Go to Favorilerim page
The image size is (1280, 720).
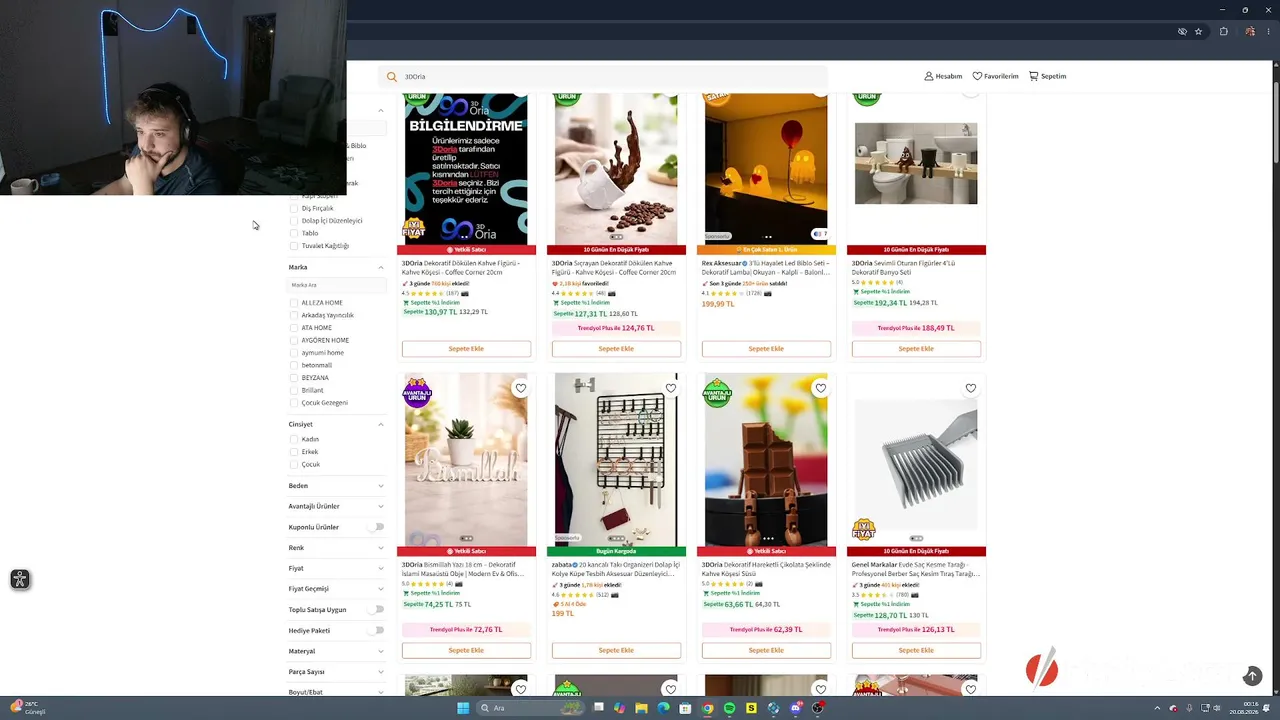pos(995,76)
